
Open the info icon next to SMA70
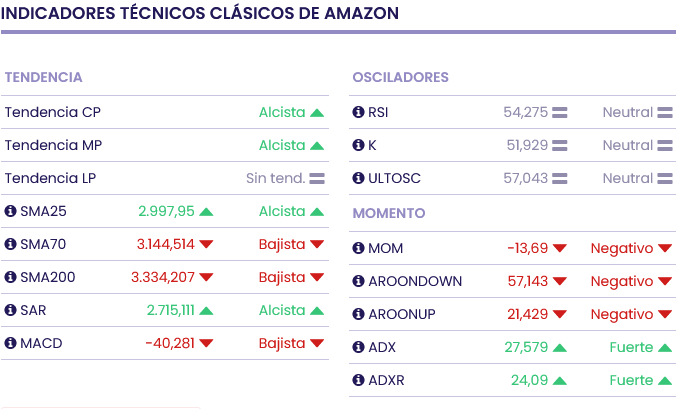click(11, 245)
